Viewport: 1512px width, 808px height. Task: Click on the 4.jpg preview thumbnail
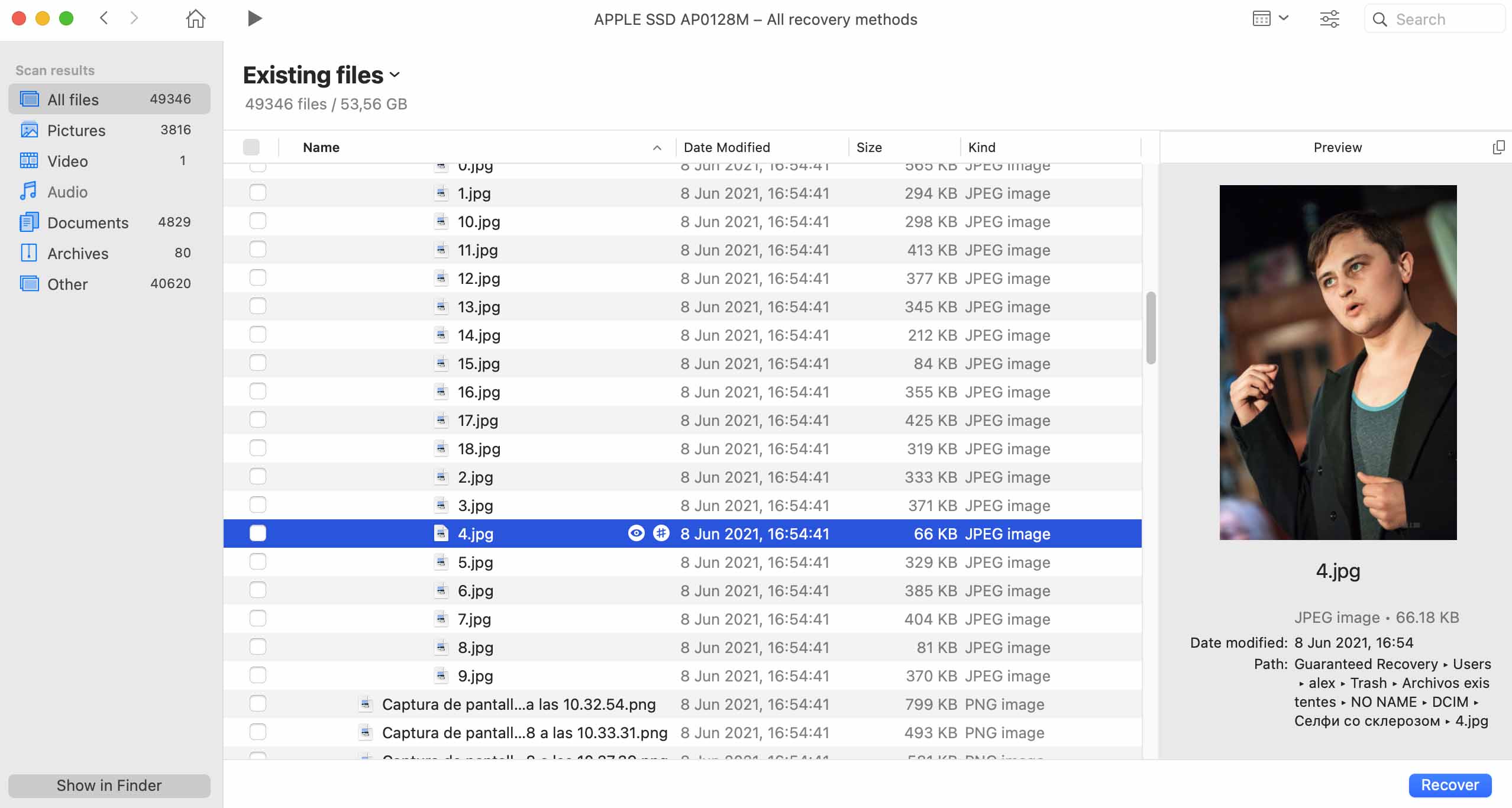(x=1338, y=361)
